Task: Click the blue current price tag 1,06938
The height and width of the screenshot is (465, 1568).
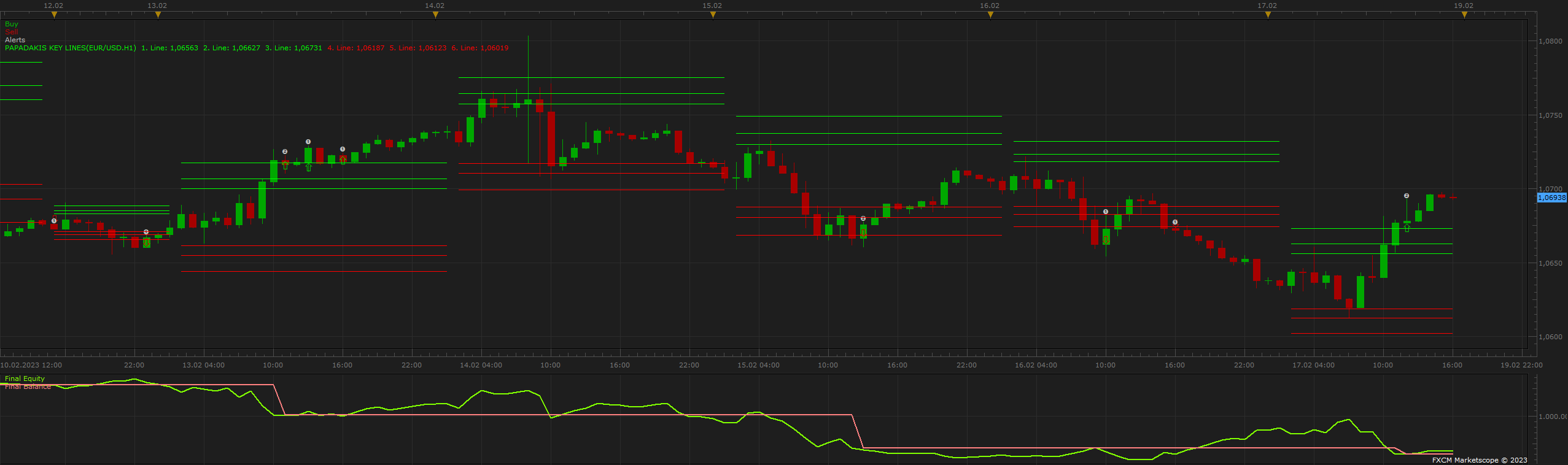Action: 1551,198
